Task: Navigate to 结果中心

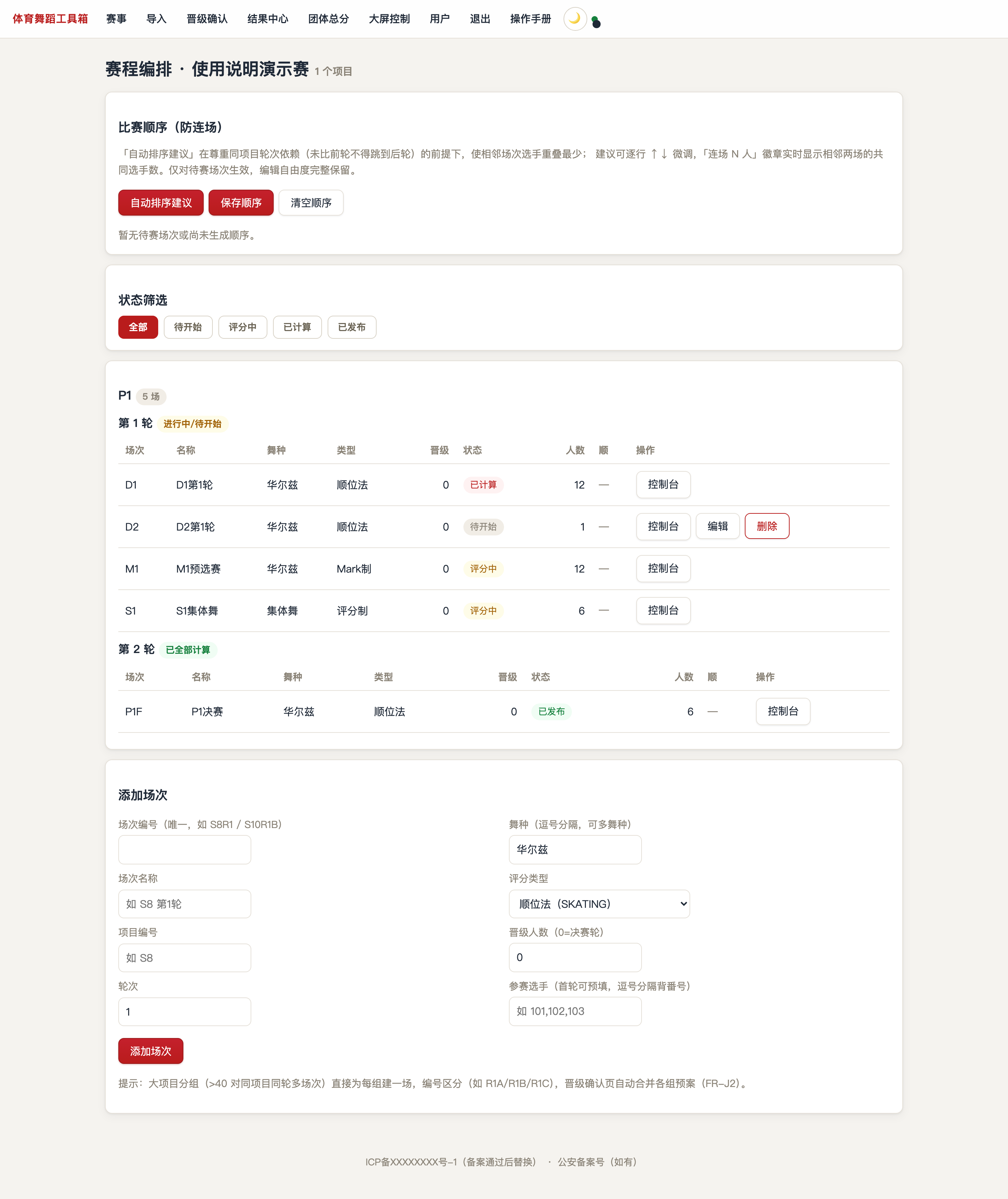Action: point(267,19)
